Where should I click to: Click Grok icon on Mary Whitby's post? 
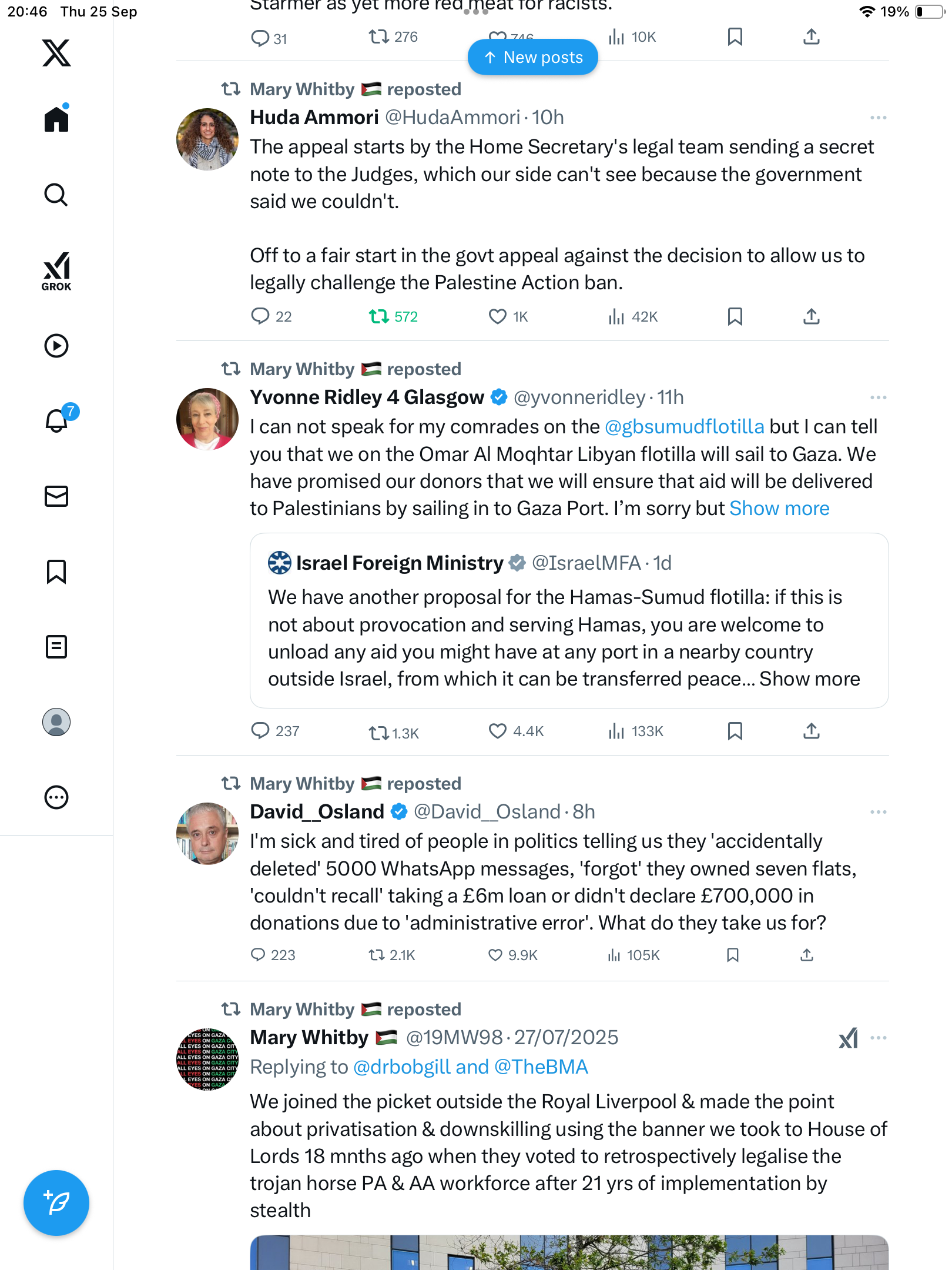[x=848, y=1038]
